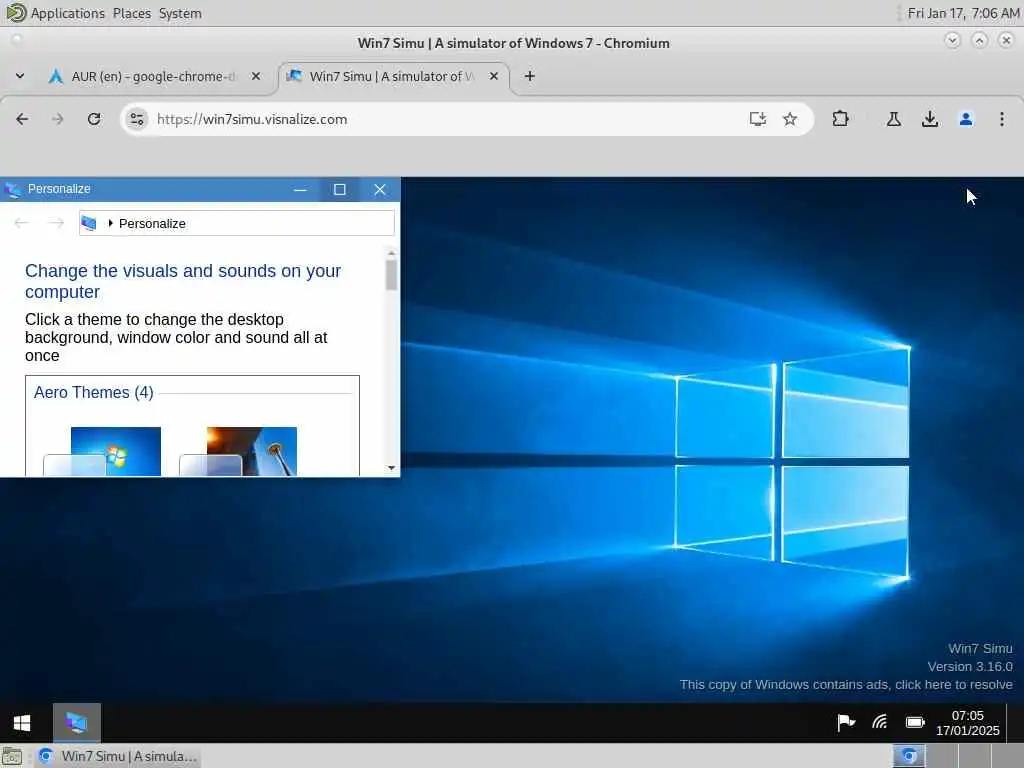Click the Personalize breadcrumb arrow

(110, 223)
